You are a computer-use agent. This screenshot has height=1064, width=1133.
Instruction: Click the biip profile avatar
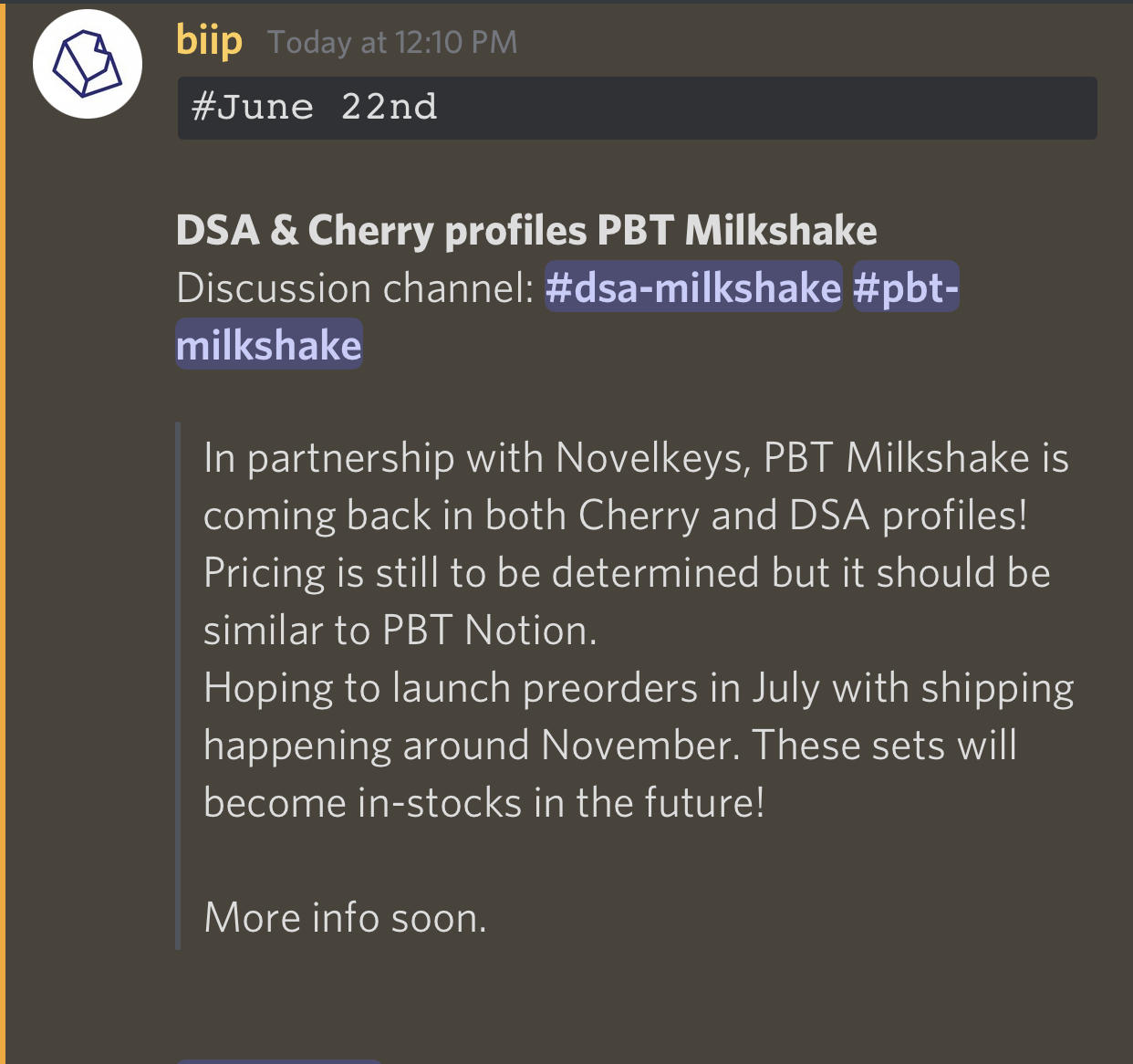tap(88, 64)
